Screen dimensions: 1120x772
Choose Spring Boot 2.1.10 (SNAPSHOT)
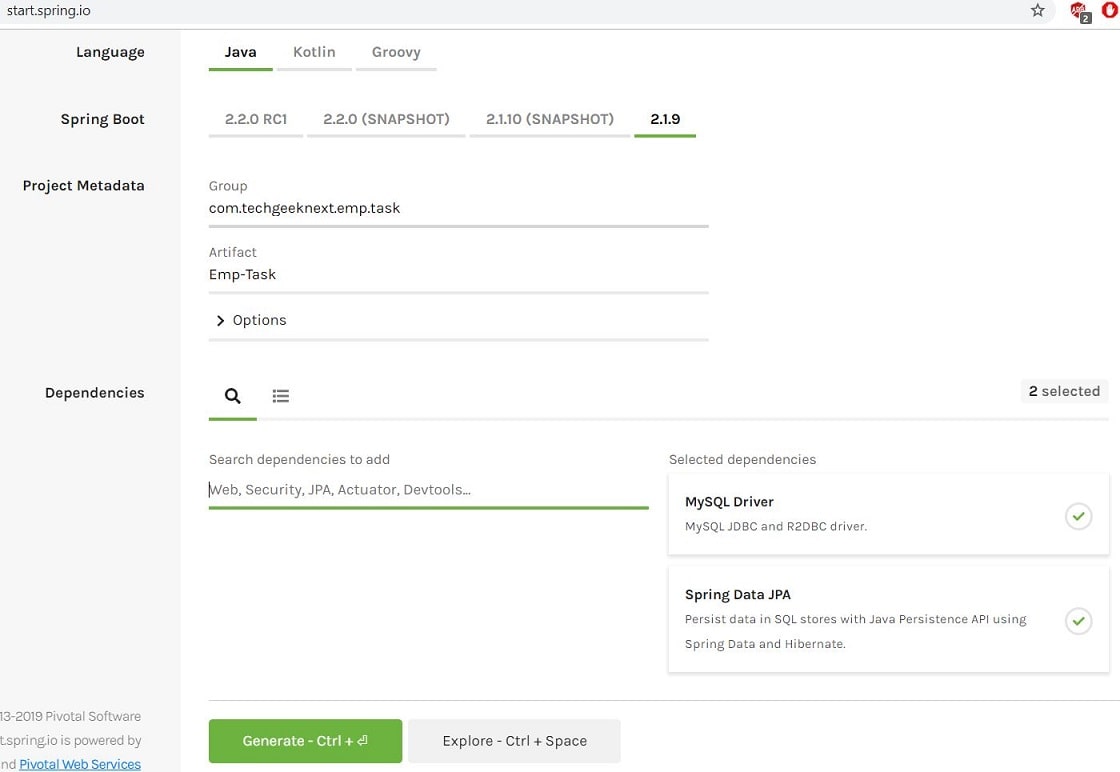click(550, 119)
